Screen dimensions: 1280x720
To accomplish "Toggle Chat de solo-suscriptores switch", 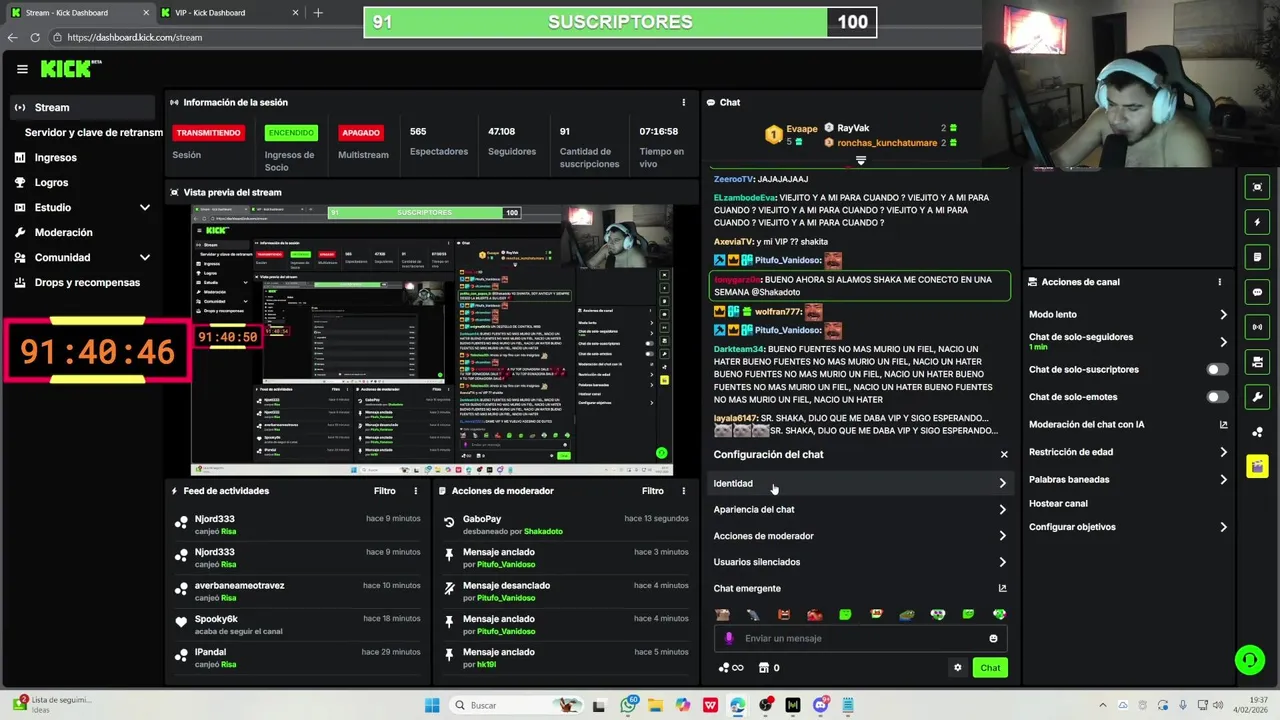I will coord(1217,370).
